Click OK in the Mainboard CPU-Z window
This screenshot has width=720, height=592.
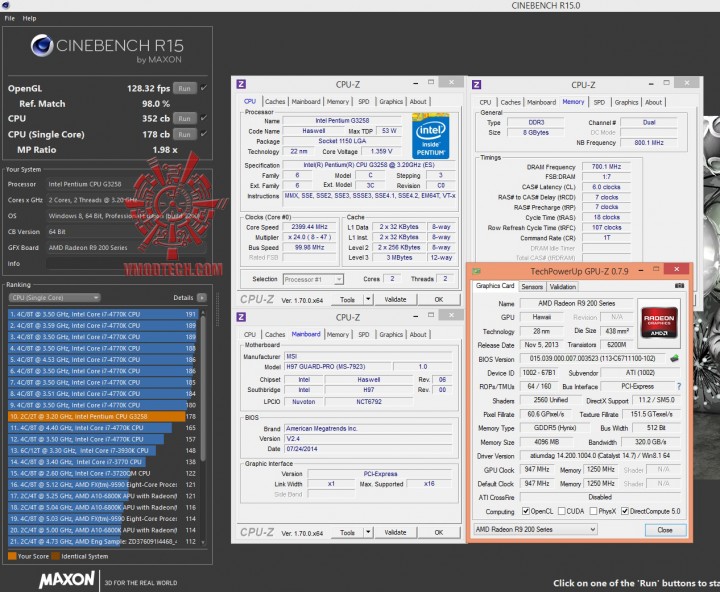coord(439,532)
